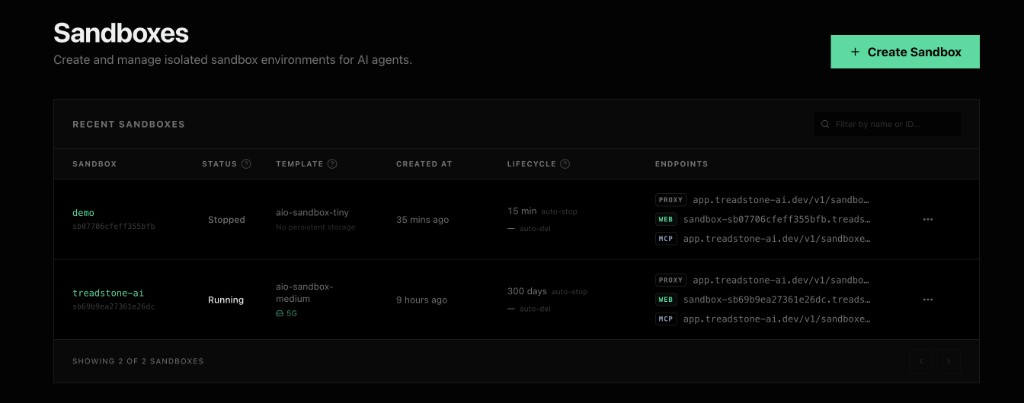
Task: Click sandbox ID sb07706cfeff355bfb
Action: [x=114, y=227]
